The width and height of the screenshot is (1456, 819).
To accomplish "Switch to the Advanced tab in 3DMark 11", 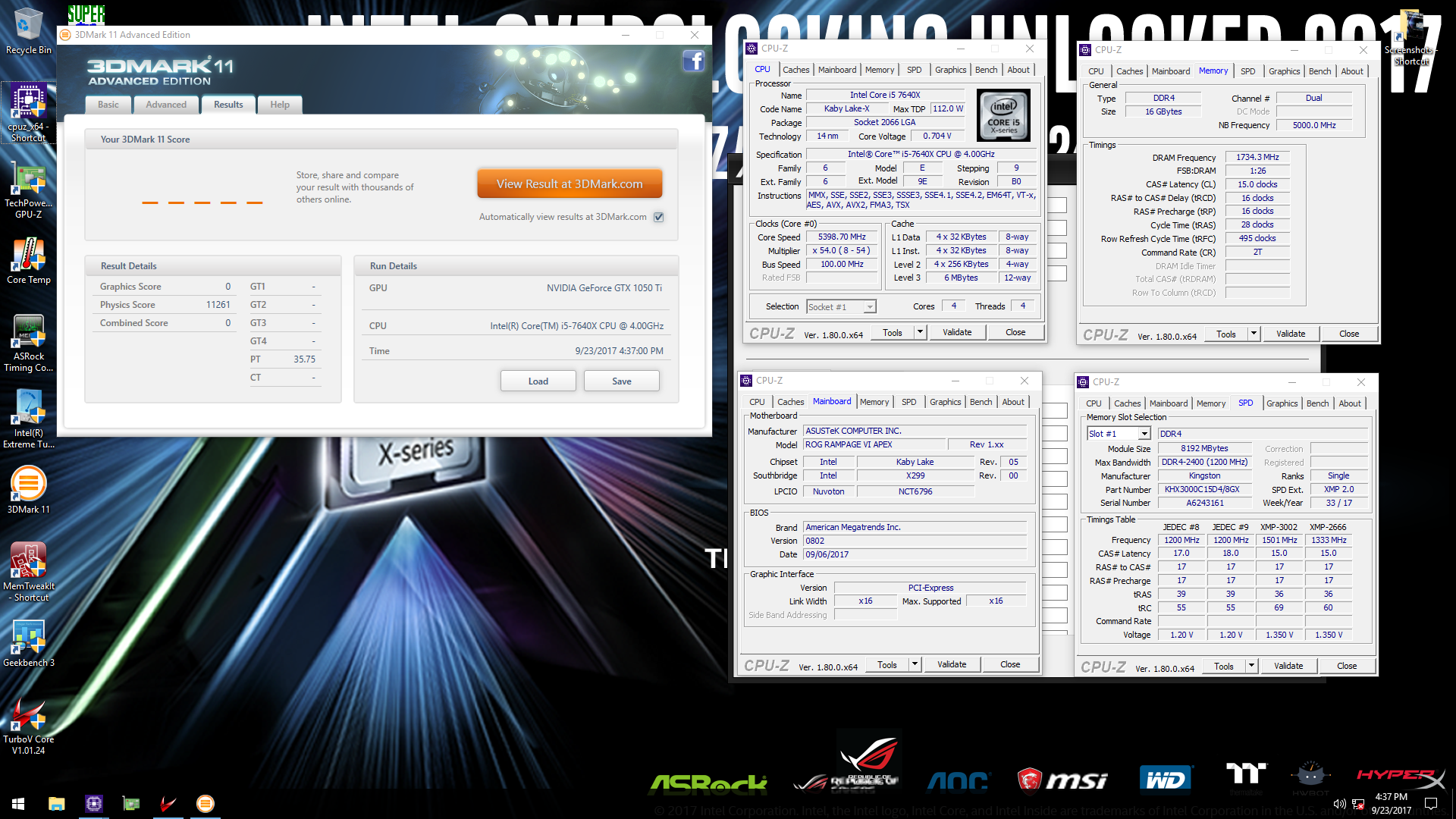I will (166, 105).
